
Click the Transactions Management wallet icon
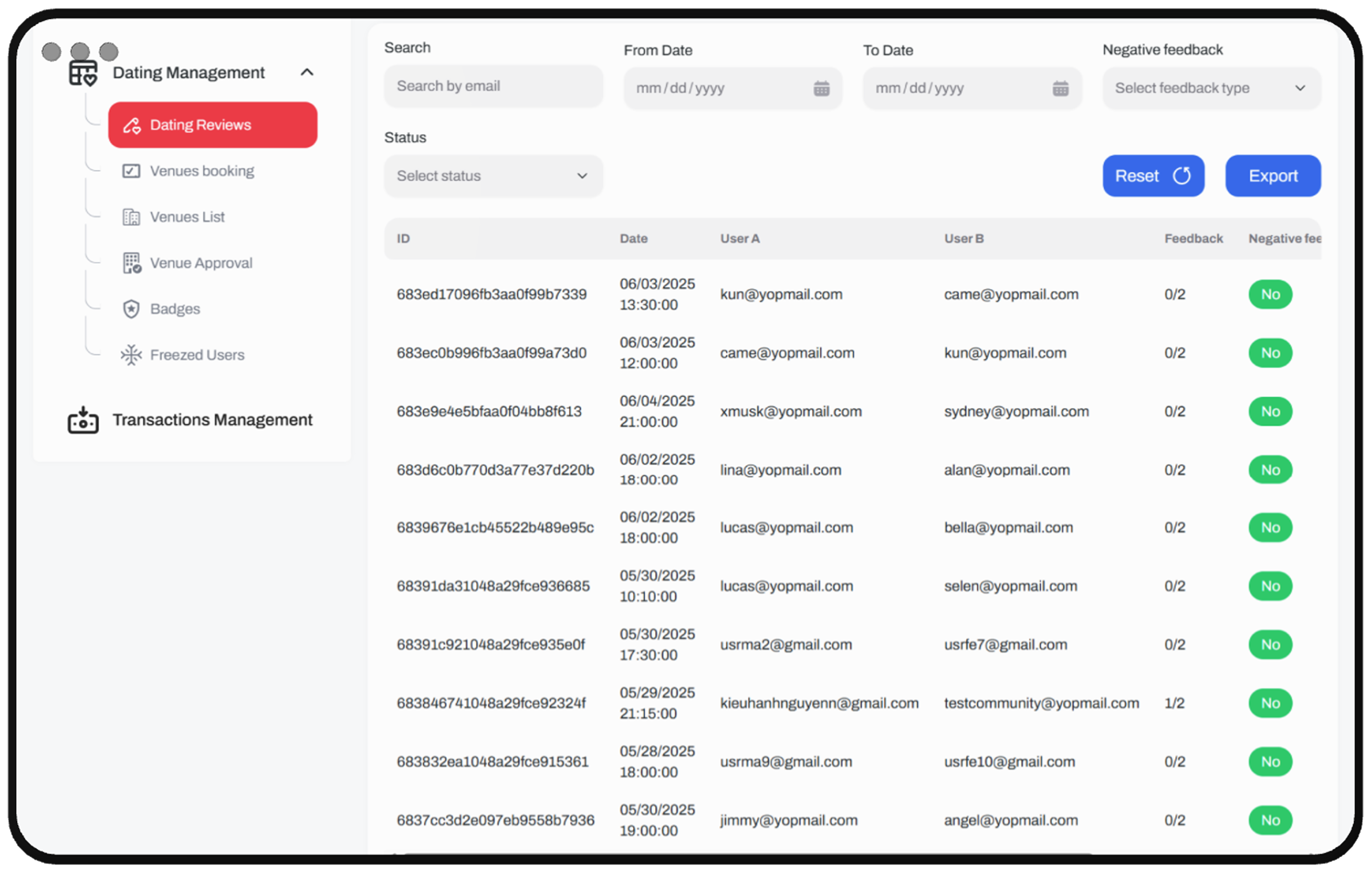pos(83,421)
